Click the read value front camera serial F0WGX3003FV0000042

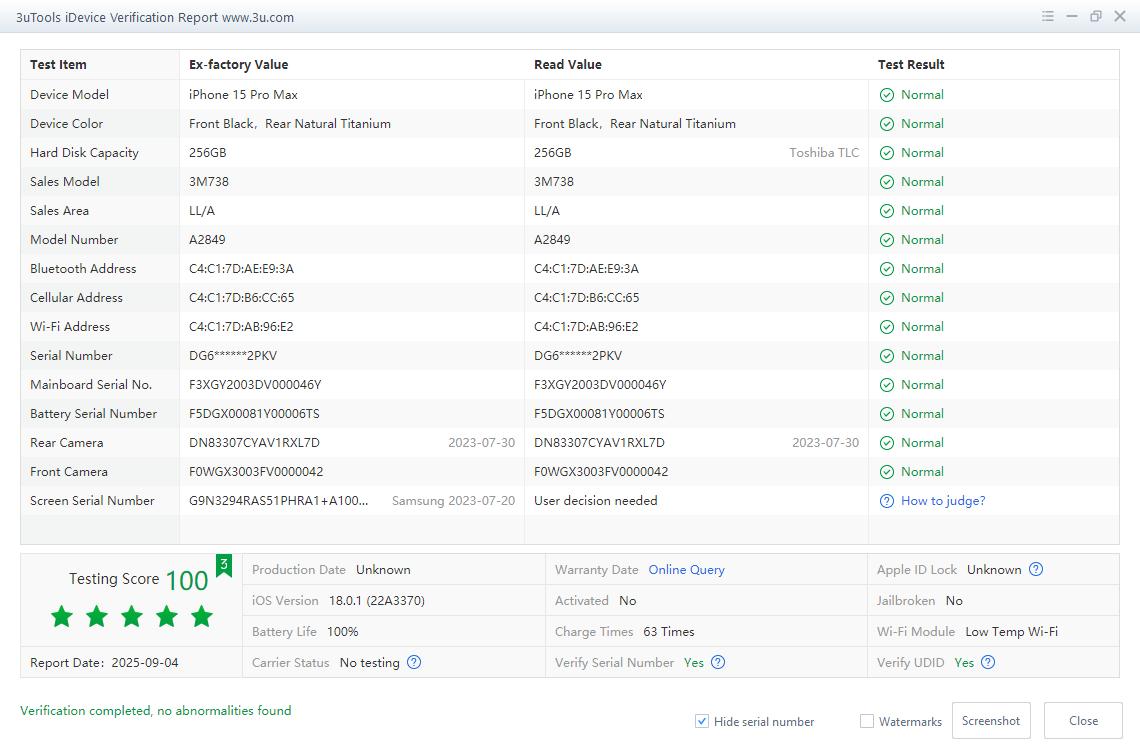(x=601, y=472)
